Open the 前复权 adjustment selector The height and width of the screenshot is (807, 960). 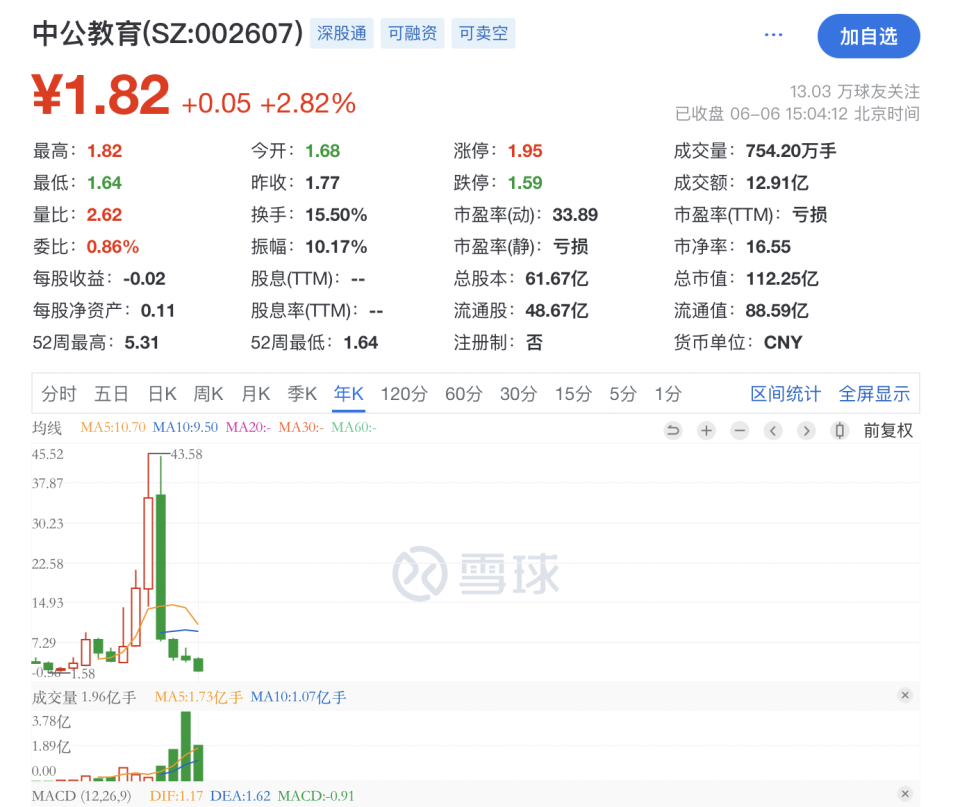[887, 430]
